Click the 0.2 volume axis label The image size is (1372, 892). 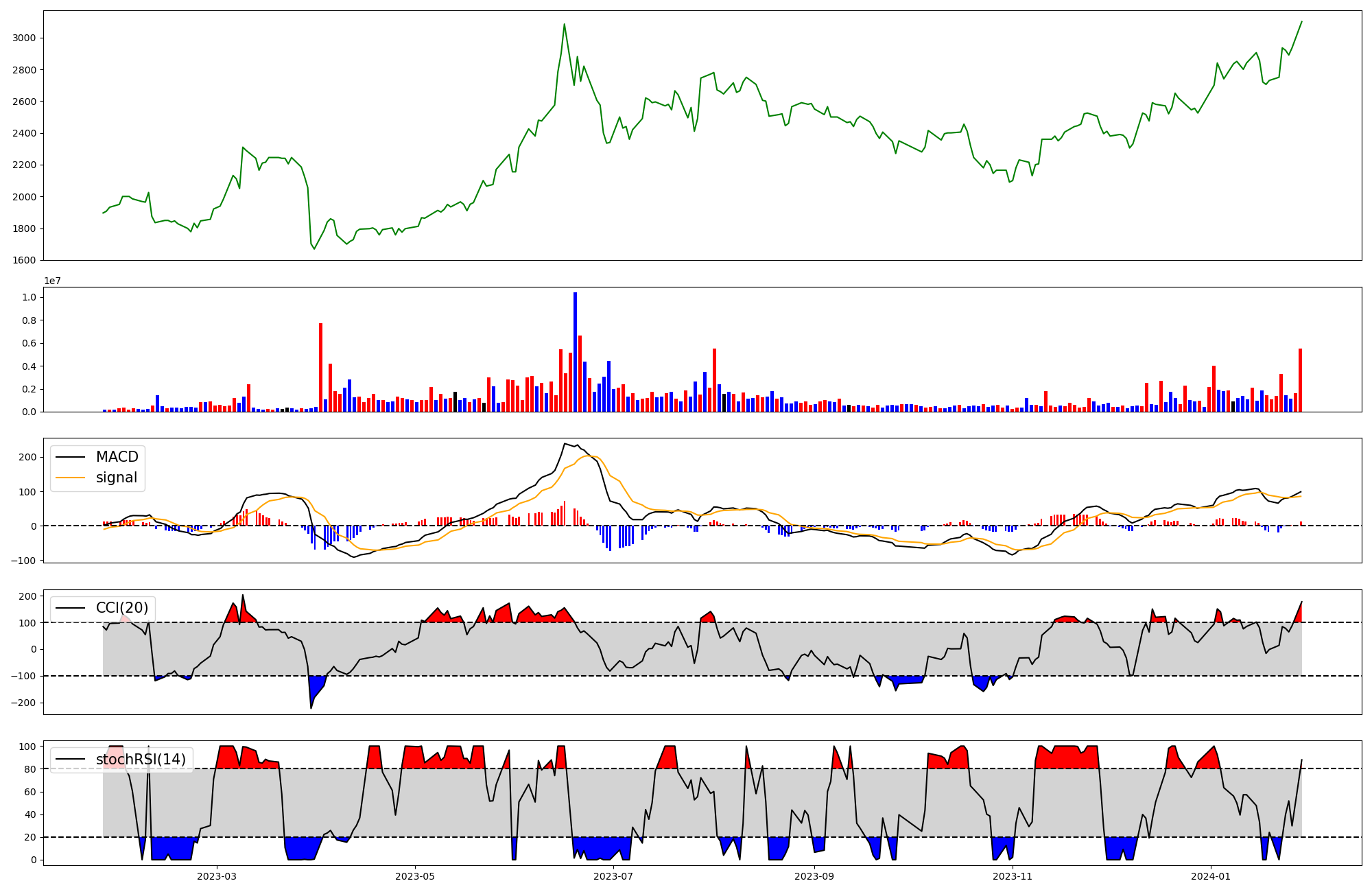(x=29, y=389)
